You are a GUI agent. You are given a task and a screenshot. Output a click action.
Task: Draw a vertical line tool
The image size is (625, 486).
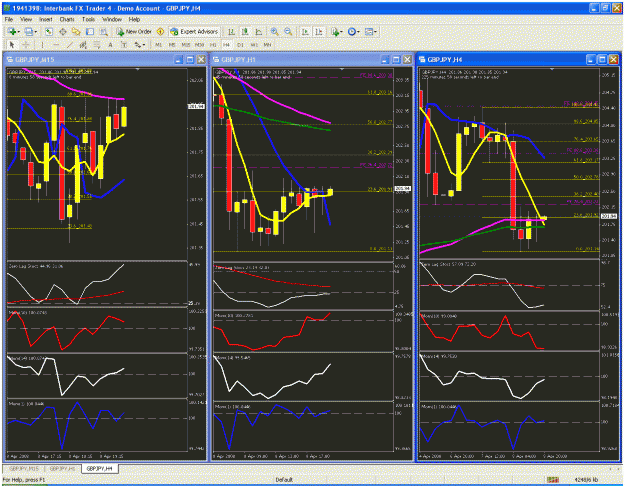click(42, 45)
